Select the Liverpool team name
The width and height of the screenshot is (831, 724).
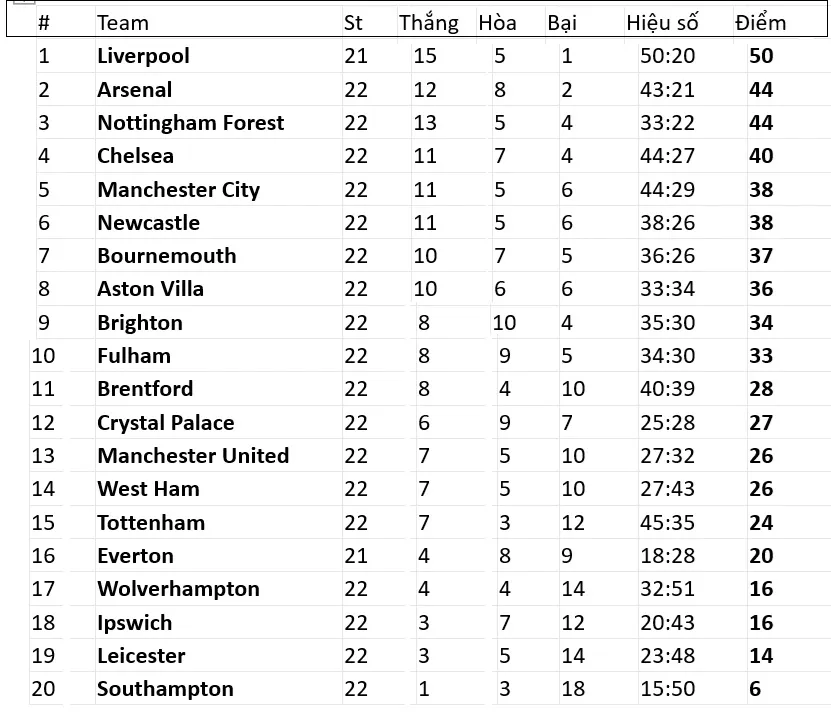click(x=143, y=56)
